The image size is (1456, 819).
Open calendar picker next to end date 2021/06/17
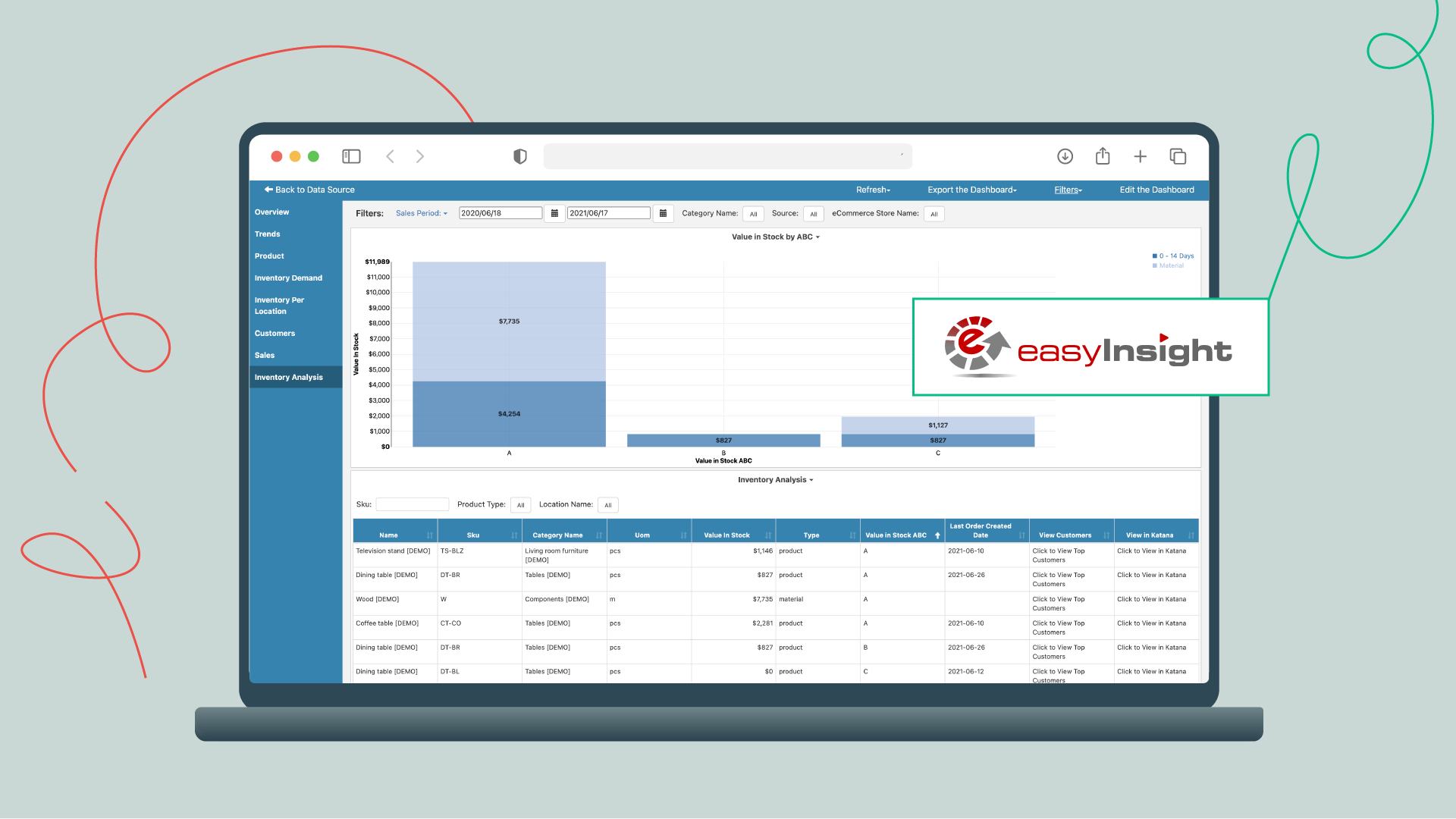(664, 213)
